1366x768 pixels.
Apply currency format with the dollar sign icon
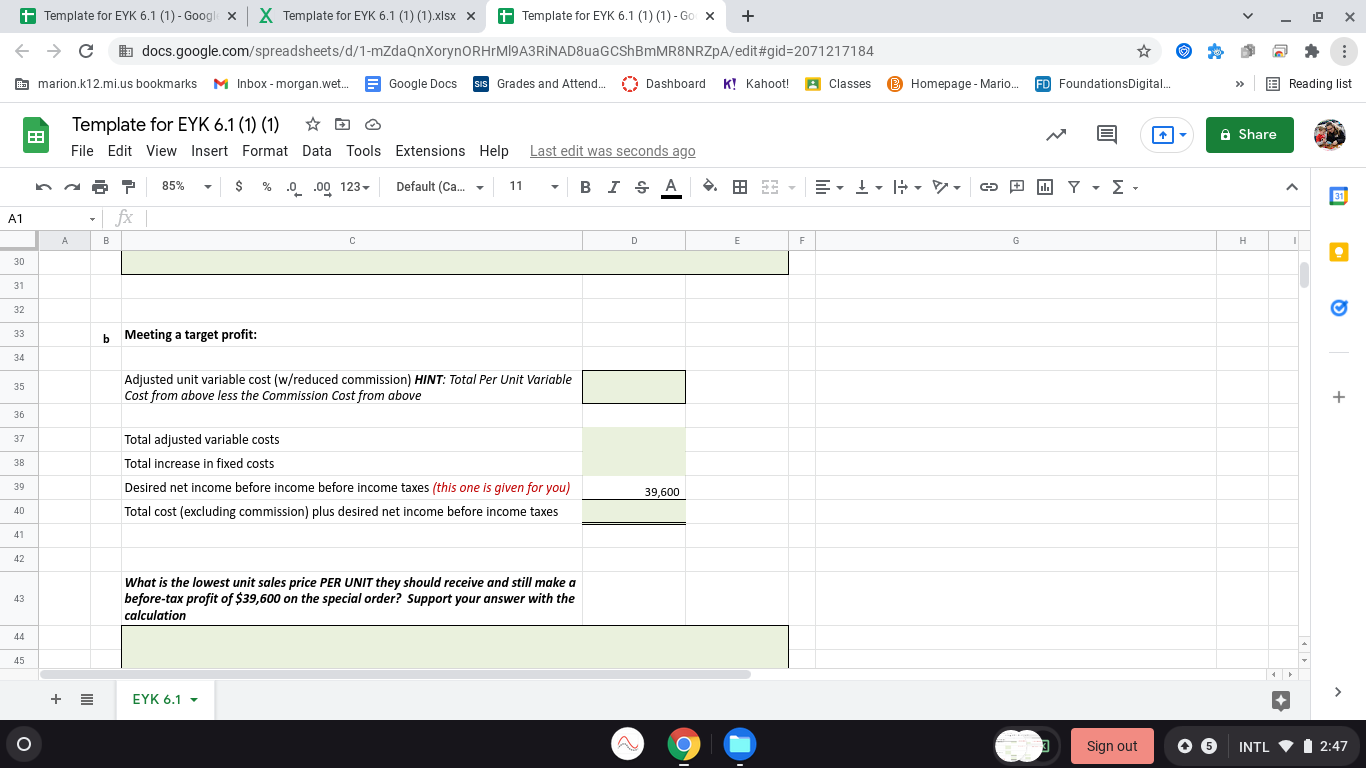241,187
